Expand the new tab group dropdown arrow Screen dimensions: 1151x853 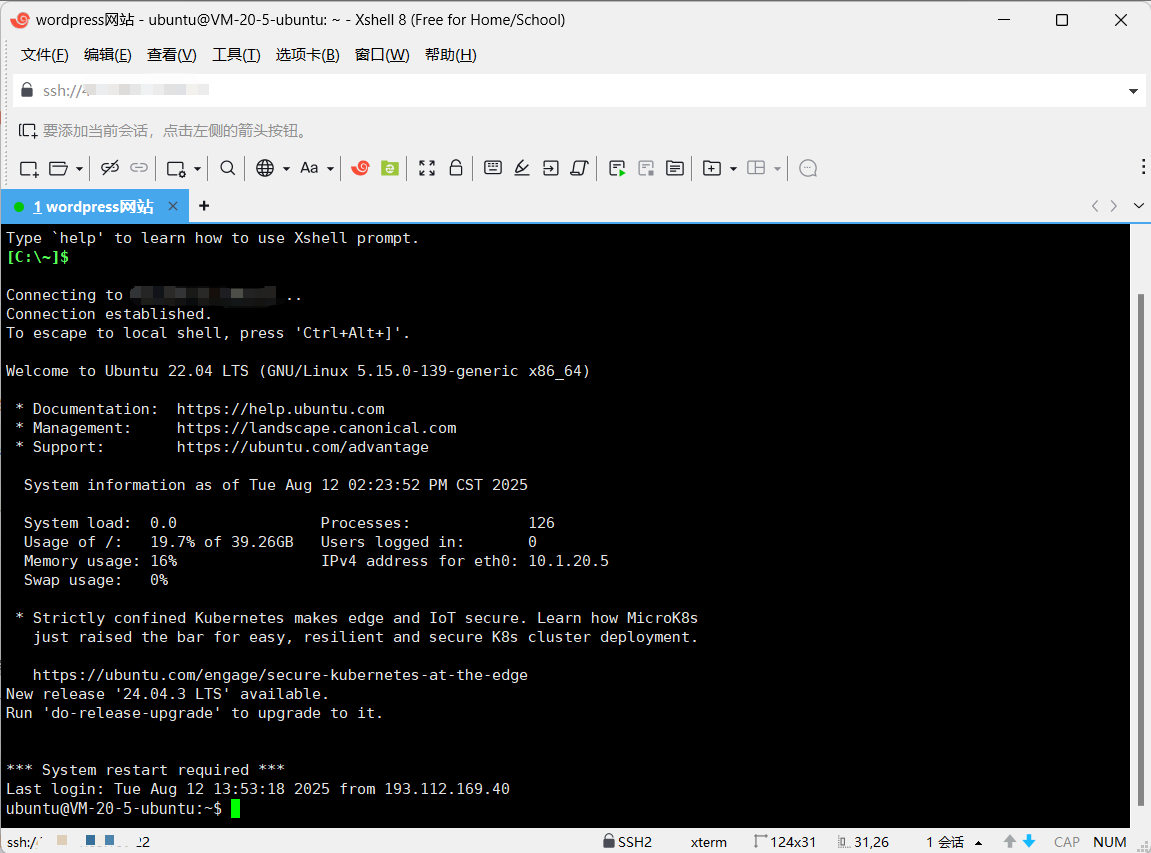733,169
